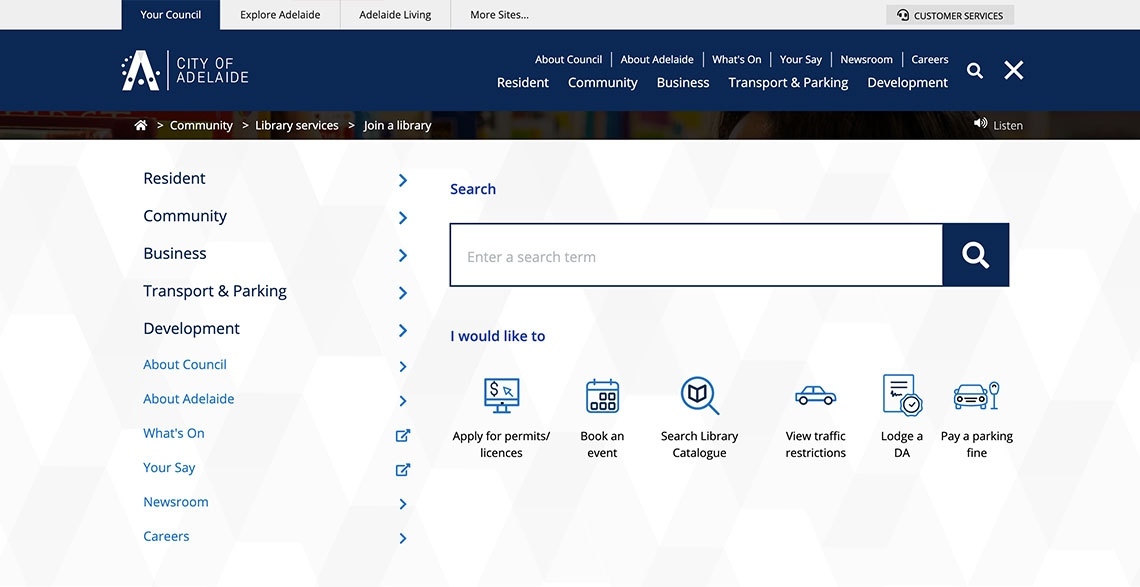The height and width of the screenshot is (587, 1140).
Task: Open Transport & Parking in top navigation
Action: (x=788, y=82)
